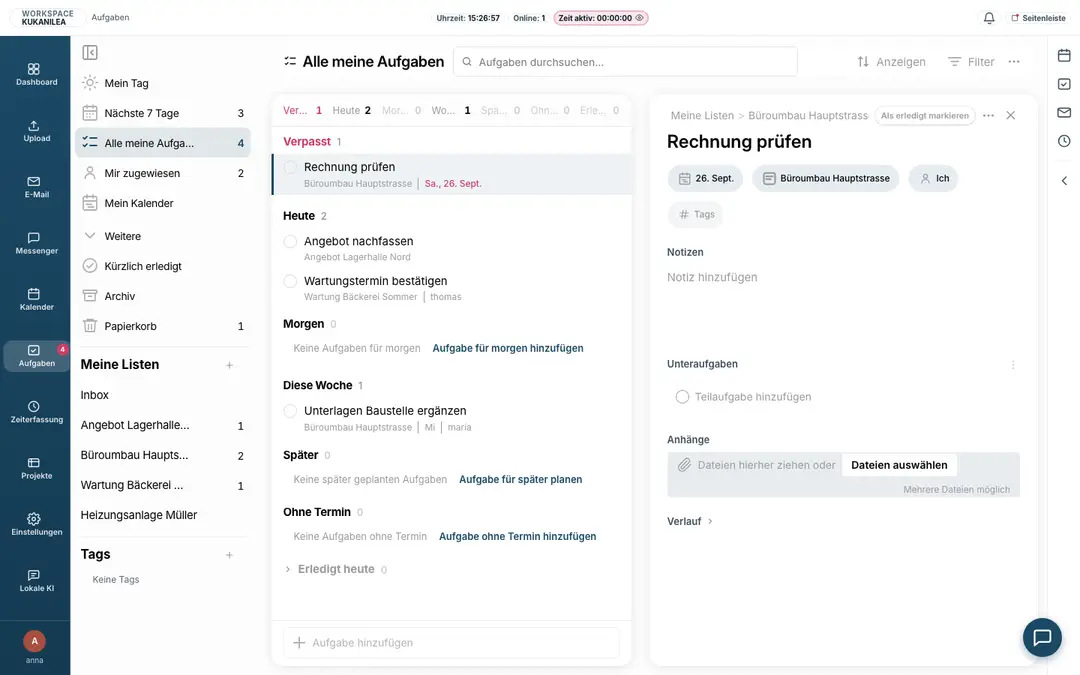Screen dimensions: 1080x675
Task: Open clock icon in right rail
Action: coord(1064,141)
